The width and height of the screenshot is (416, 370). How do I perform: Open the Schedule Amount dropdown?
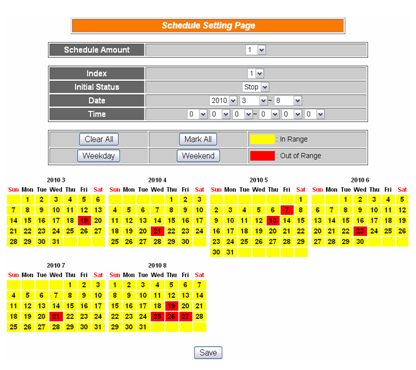coord(256,50)
